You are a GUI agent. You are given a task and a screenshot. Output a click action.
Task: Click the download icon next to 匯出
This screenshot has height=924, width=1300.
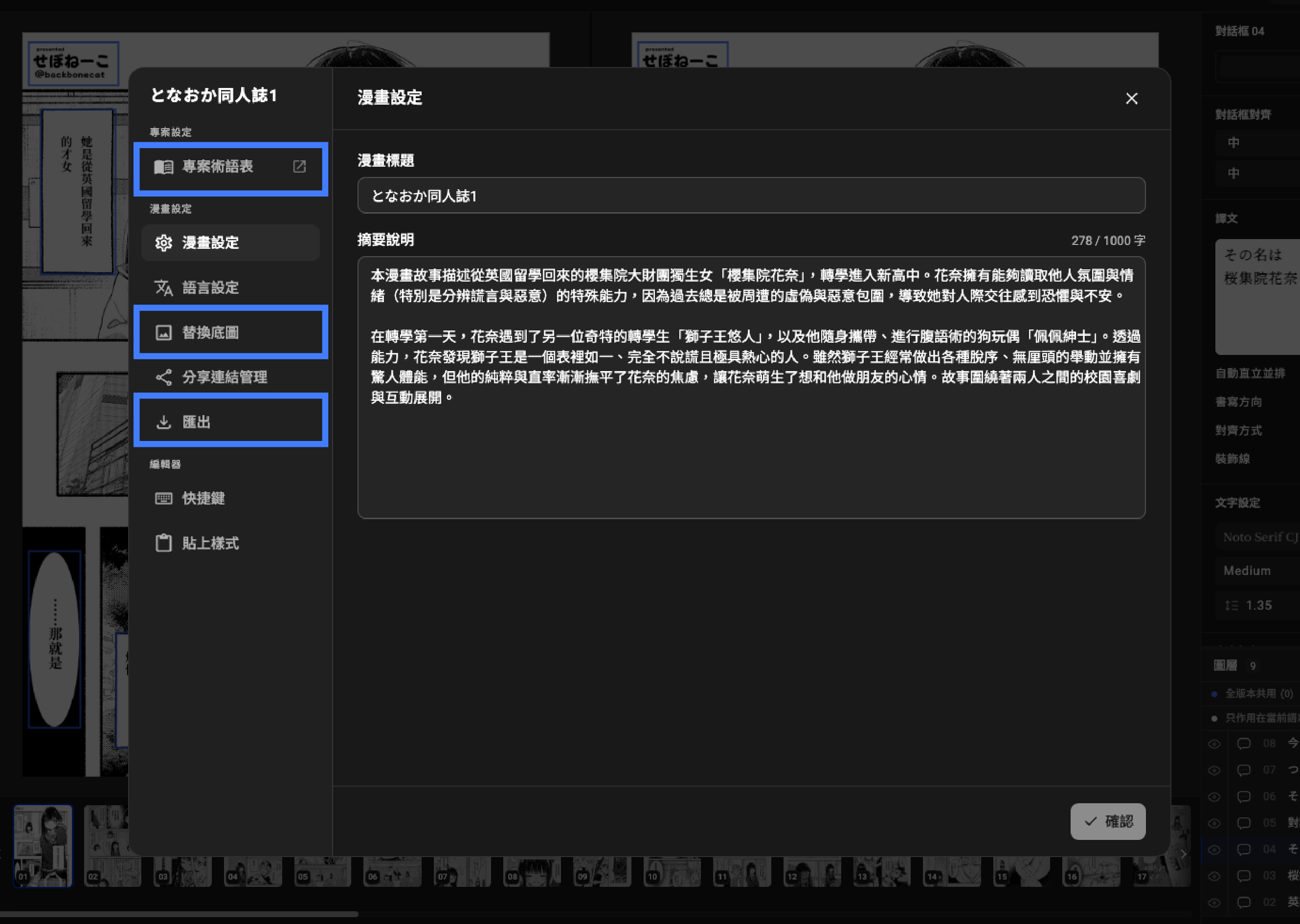(x=164, y=422)
